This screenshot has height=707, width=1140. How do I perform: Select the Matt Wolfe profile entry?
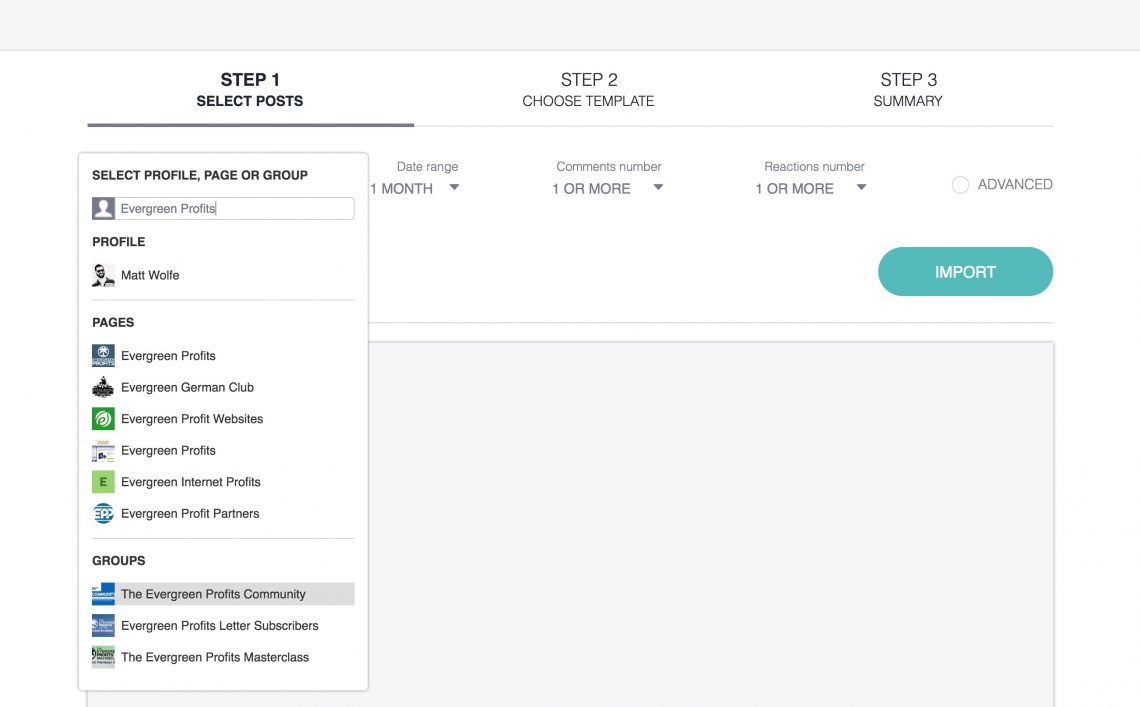223,275
